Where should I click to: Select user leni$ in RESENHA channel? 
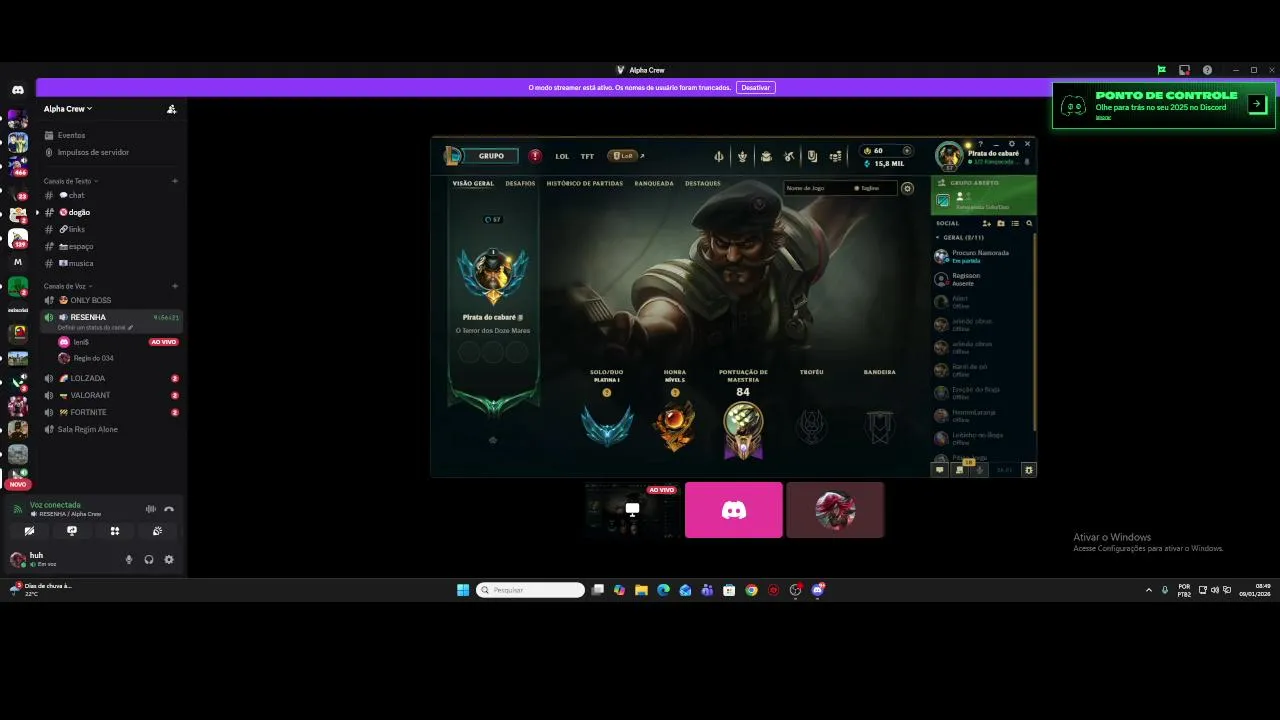(x=81, y=342)
